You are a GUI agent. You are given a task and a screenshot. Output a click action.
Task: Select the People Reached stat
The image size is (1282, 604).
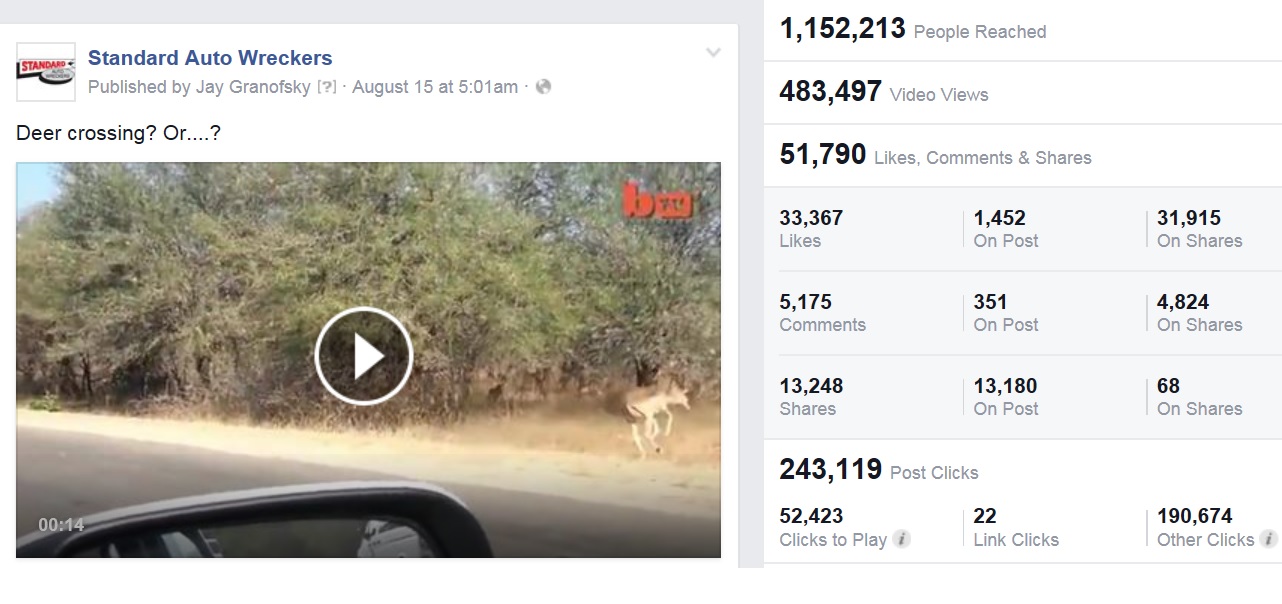(912, 30)
